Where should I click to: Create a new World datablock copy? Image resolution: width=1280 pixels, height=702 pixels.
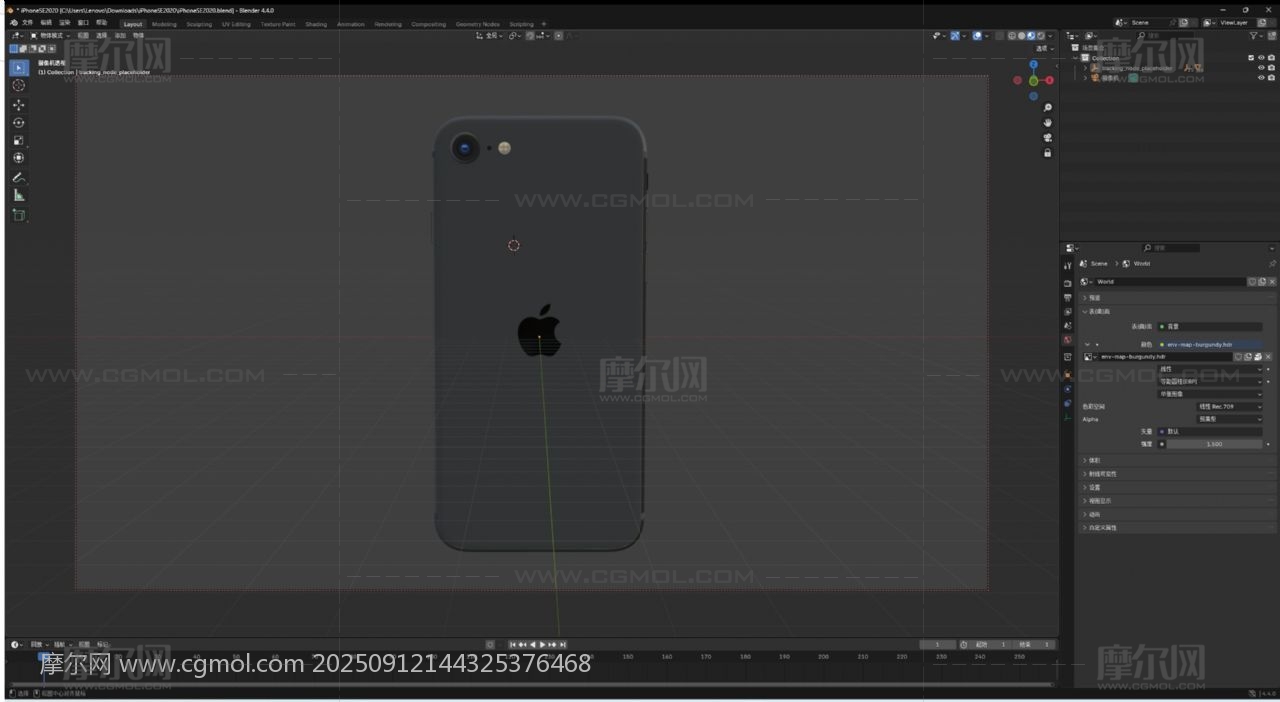coord(1261,282)
